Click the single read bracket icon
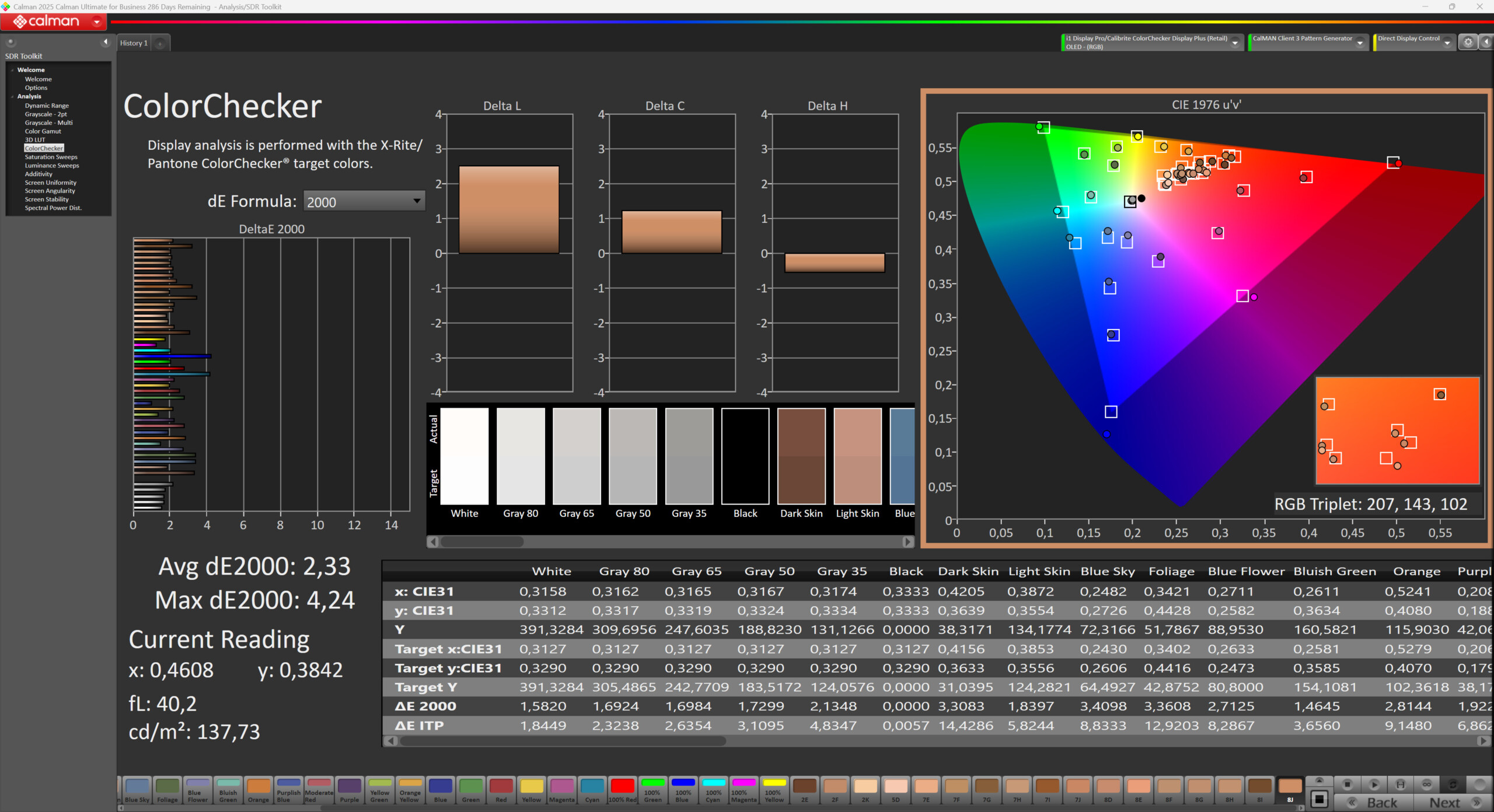1494x812 pixels. tap(1400, 785)
